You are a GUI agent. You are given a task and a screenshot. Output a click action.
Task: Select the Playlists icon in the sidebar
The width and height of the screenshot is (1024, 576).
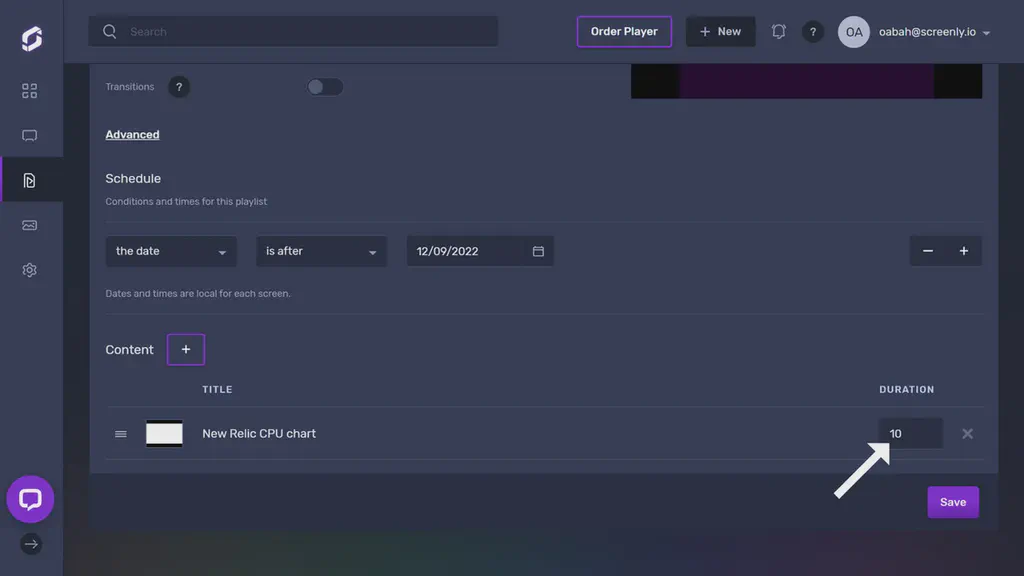coord(29,180)
